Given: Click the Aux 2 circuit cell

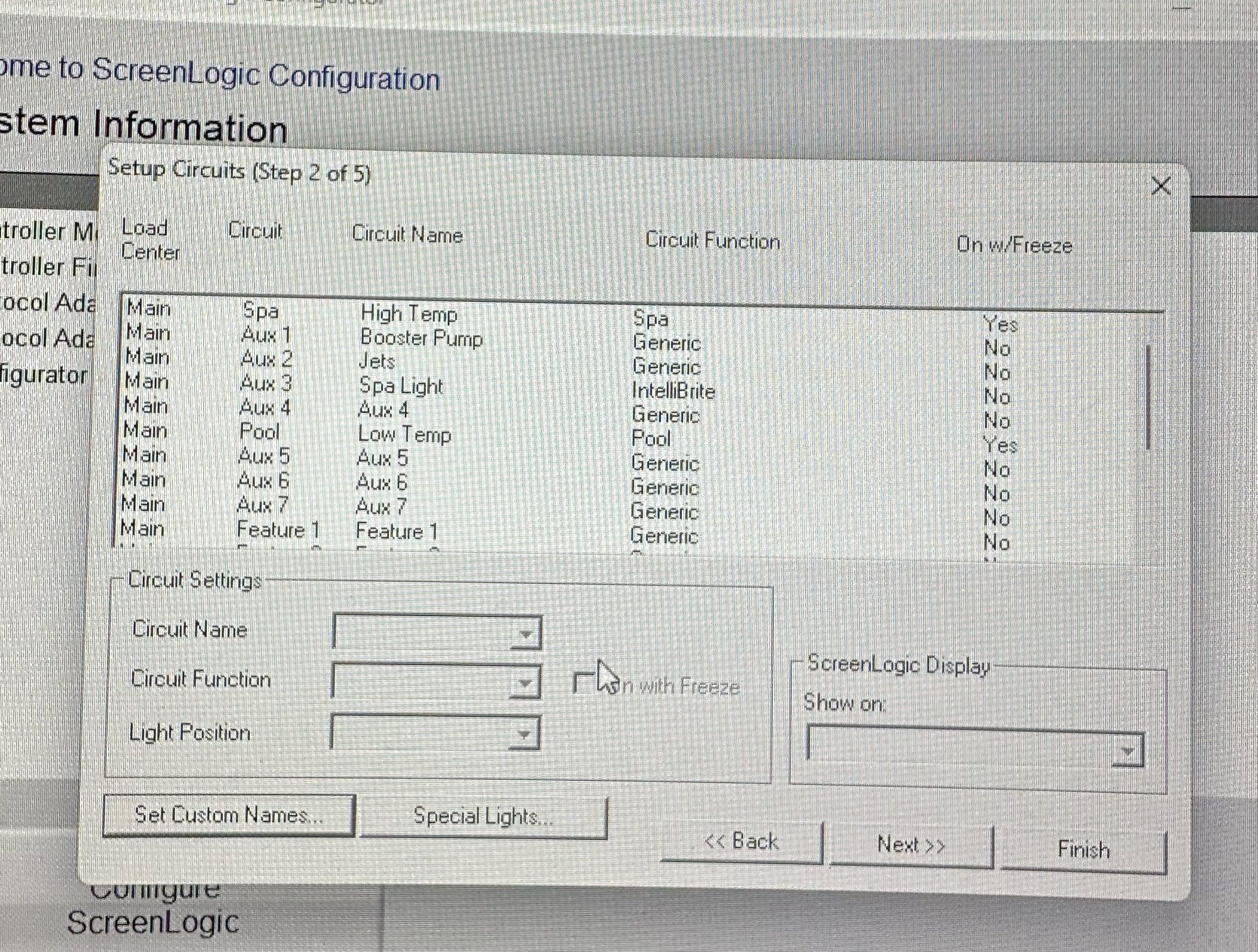Looking at the screenshot, I should (x=267, y=359).
